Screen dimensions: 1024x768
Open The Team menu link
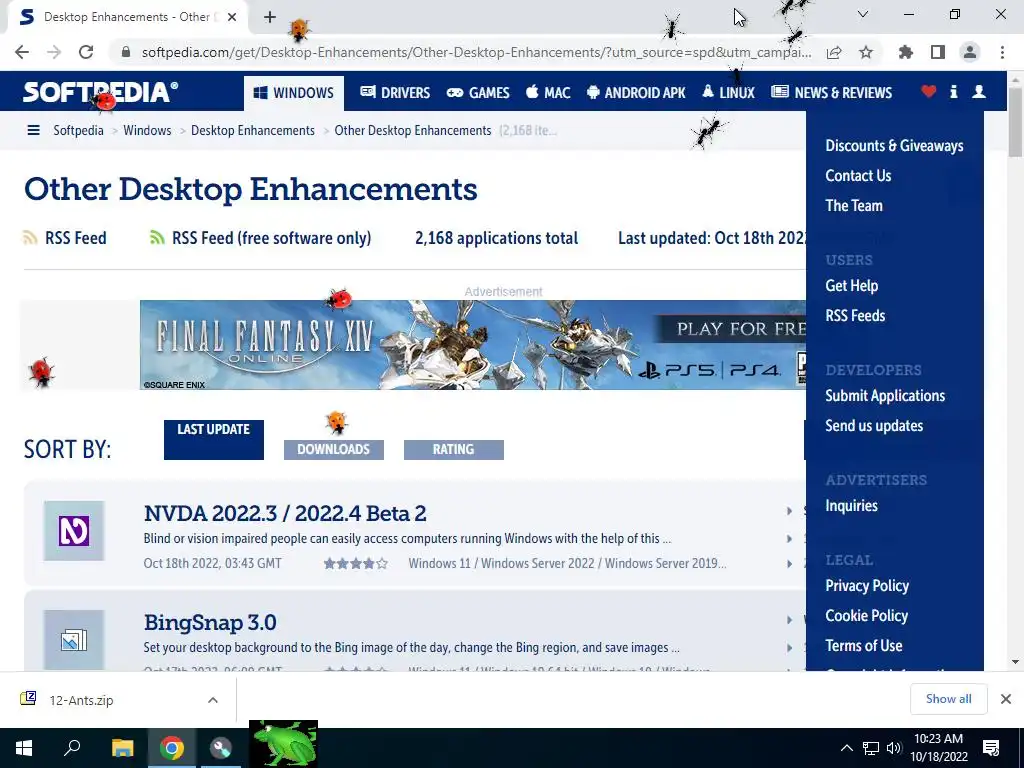click(854, 206)
